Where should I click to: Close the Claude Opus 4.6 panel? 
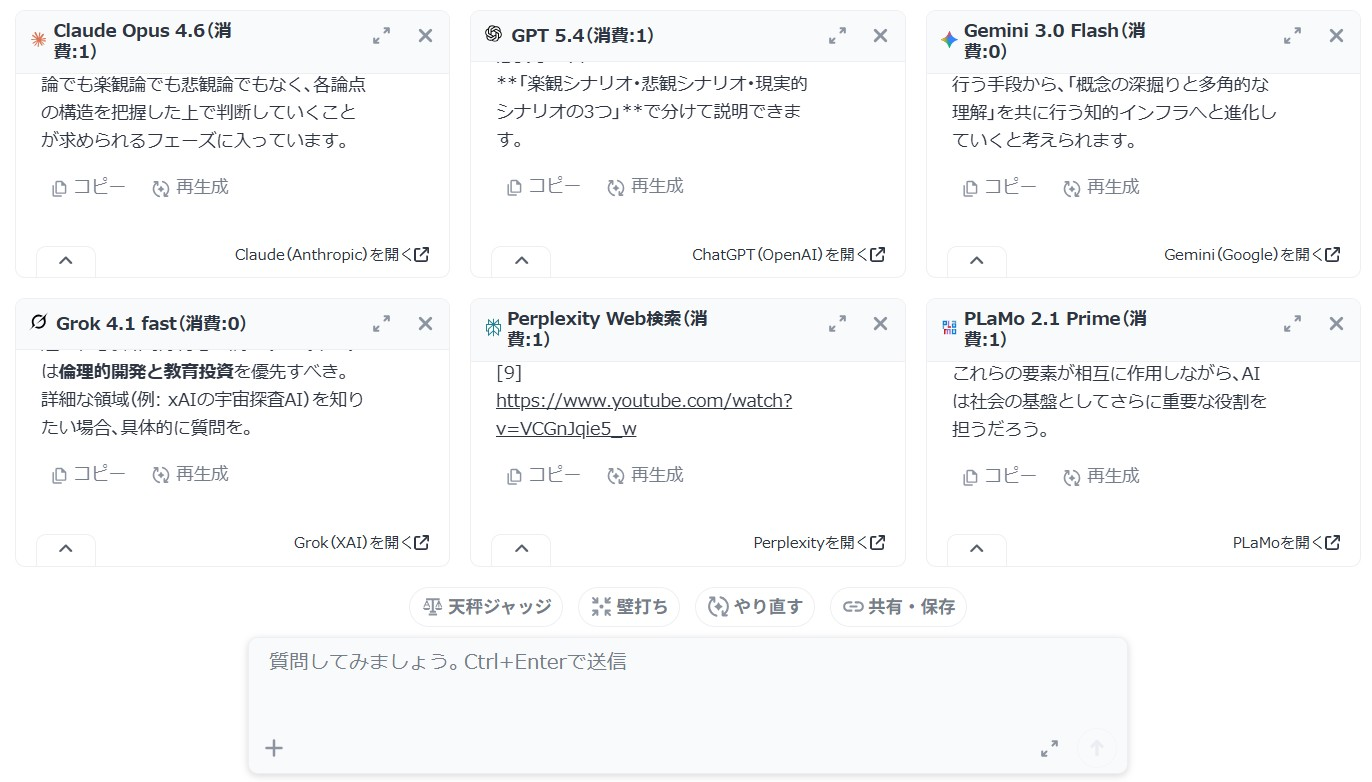tap(425, 36)
